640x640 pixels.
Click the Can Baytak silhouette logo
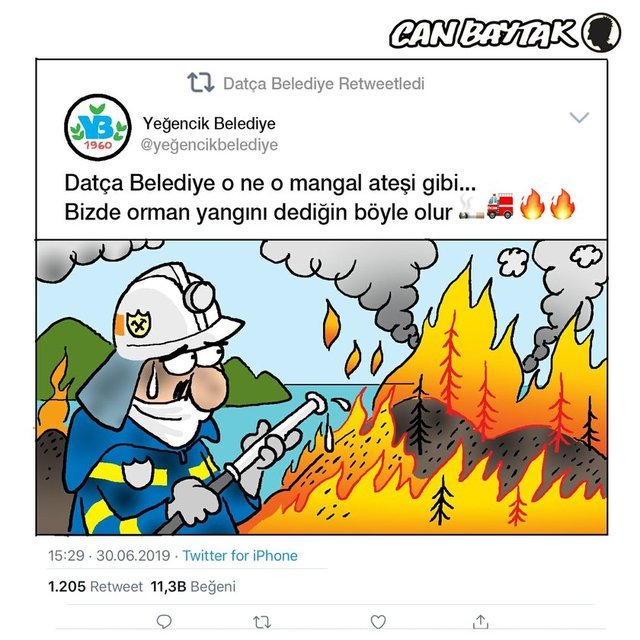tap(601, 33)
